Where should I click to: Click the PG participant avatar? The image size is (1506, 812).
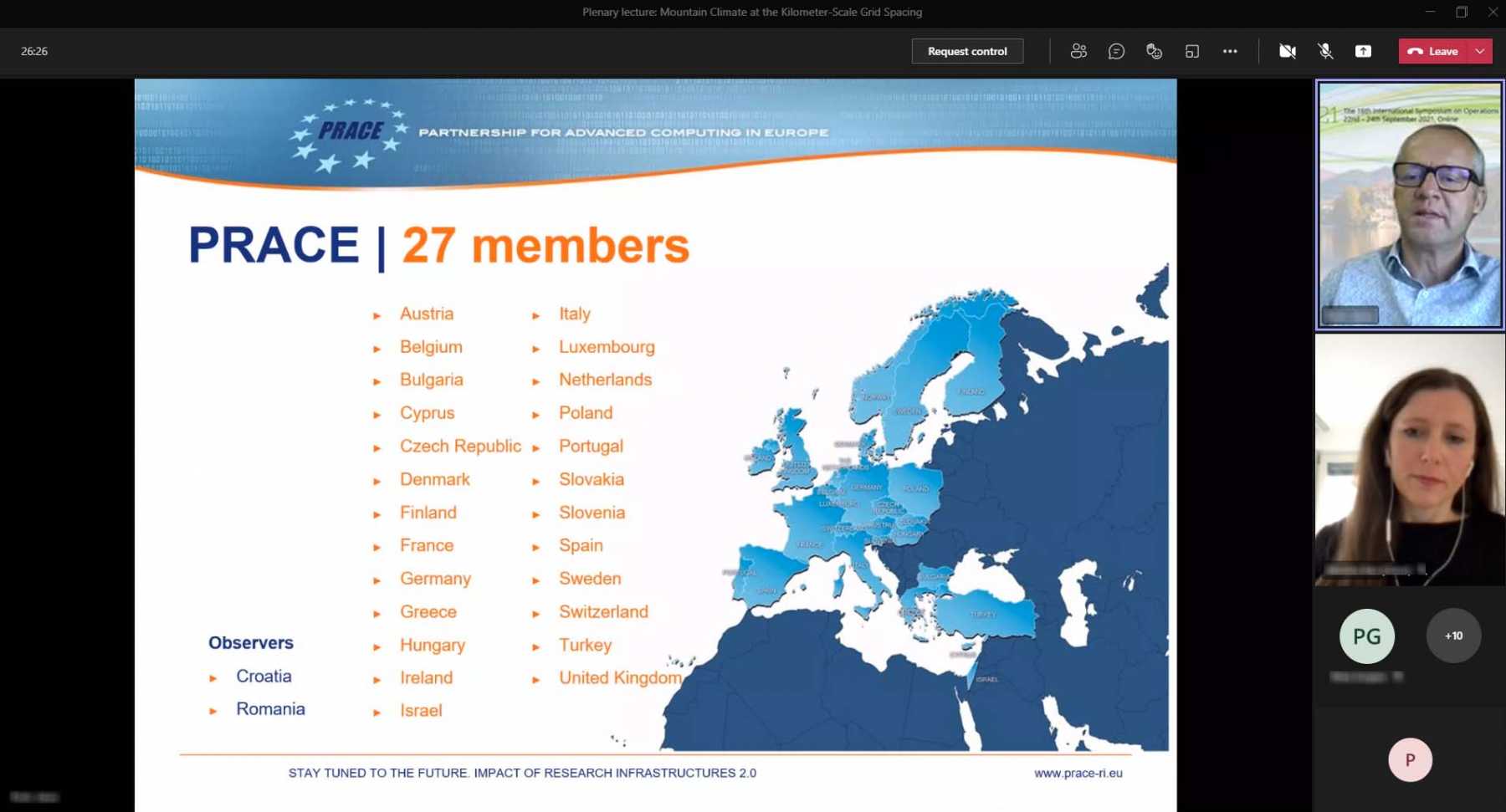click(x=1366, y=636)
